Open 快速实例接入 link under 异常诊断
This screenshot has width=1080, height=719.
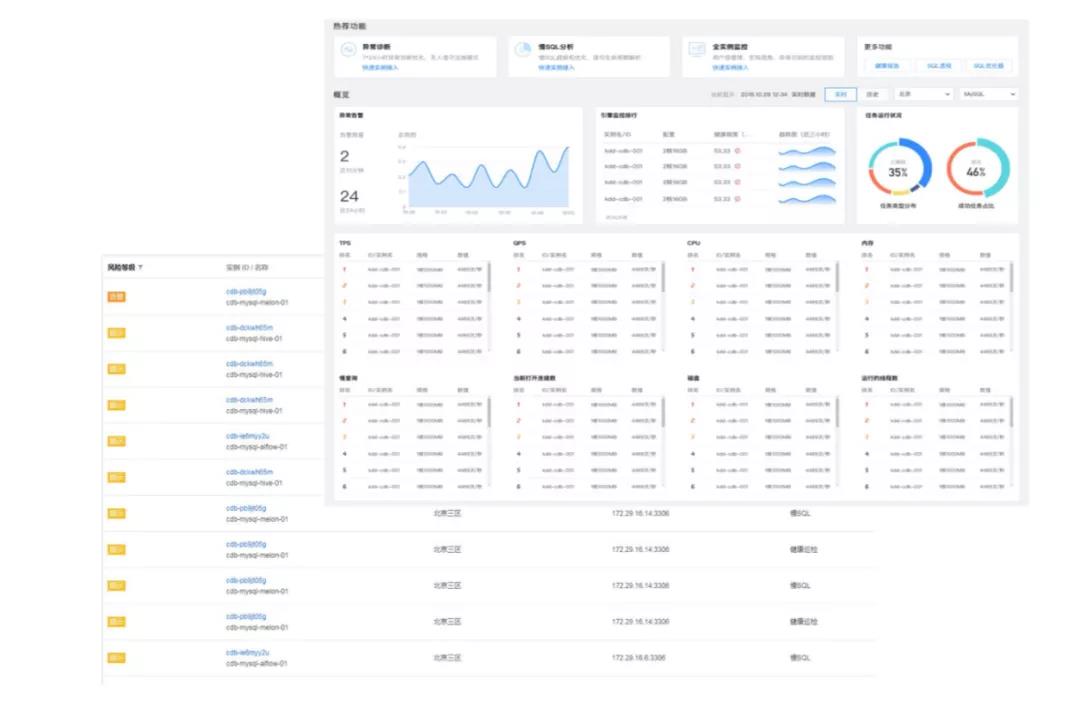tap(380, 67)
